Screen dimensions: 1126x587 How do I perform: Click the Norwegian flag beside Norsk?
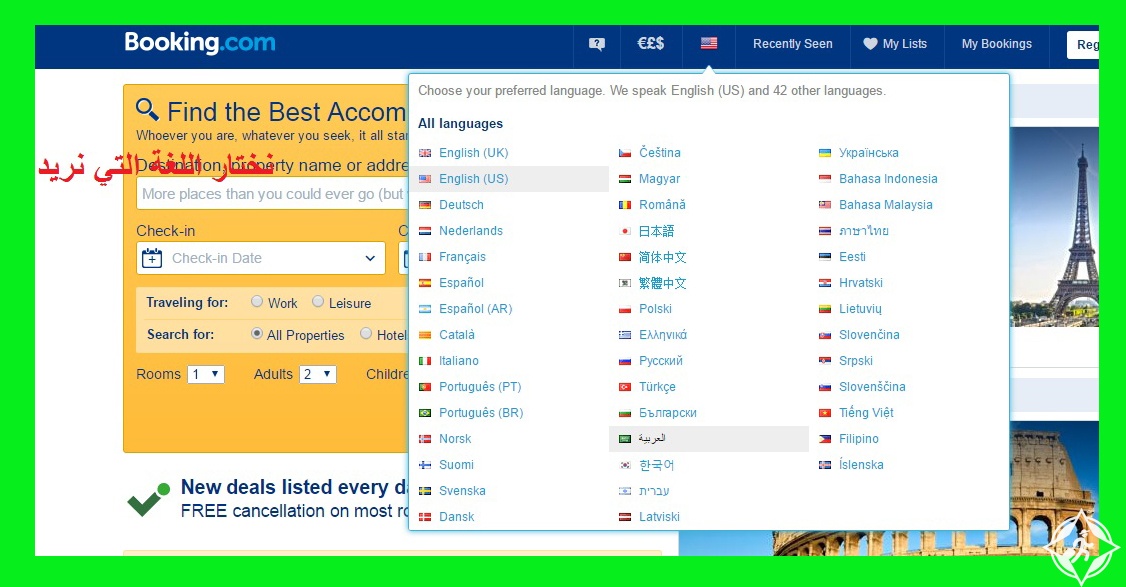[x=425, y=439]
